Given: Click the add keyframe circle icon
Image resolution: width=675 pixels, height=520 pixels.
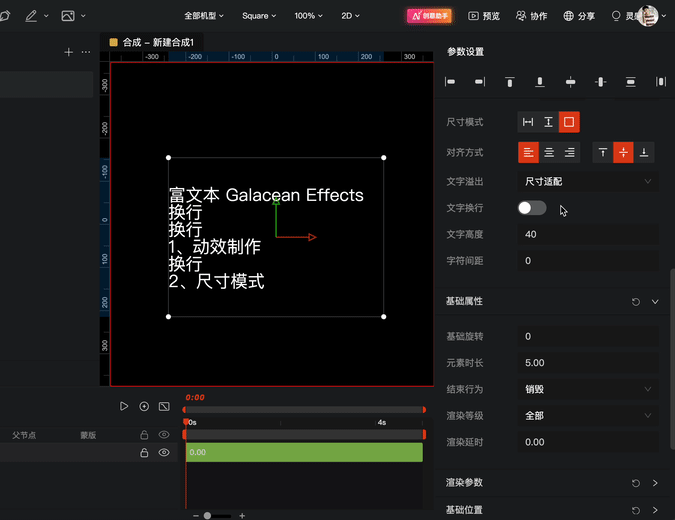Looking at the screenshot, I should 144,406.
